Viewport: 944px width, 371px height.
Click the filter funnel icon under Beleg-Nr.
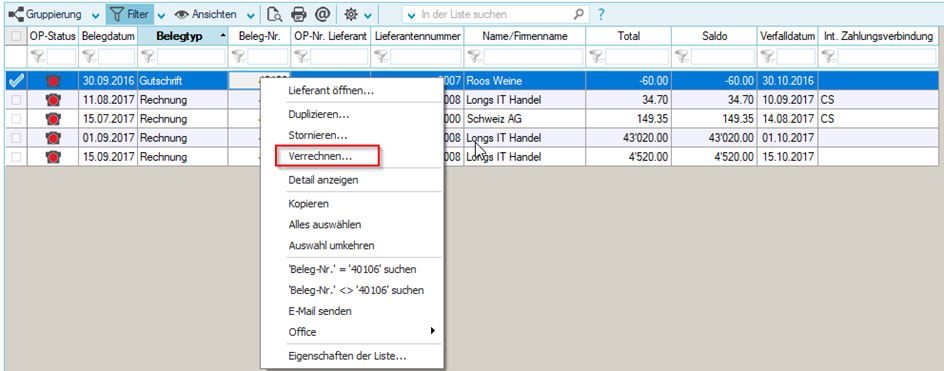tap(239, 57)
